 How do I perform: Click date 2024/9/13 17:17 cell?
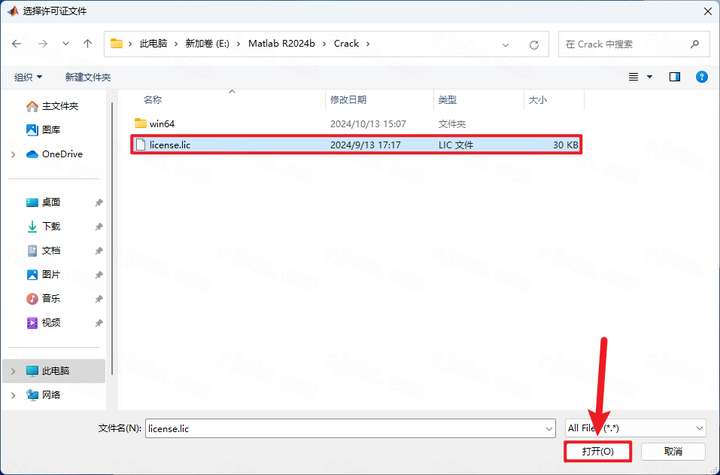click(365, 145)
